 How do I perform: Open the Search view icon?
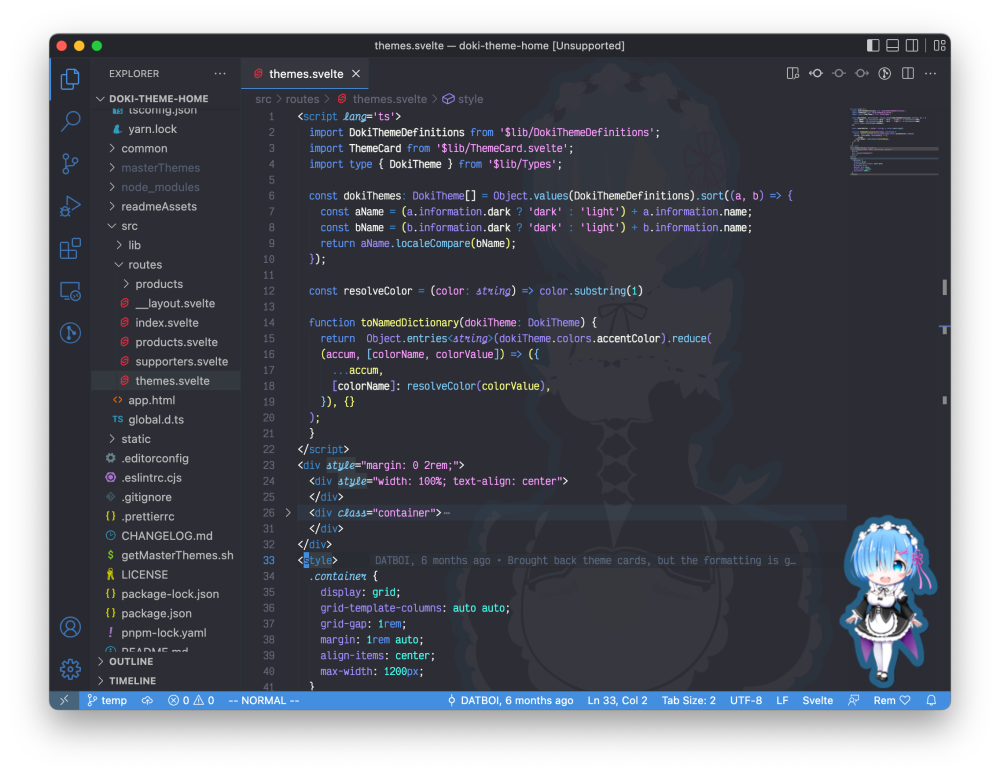tap(70, 121)
